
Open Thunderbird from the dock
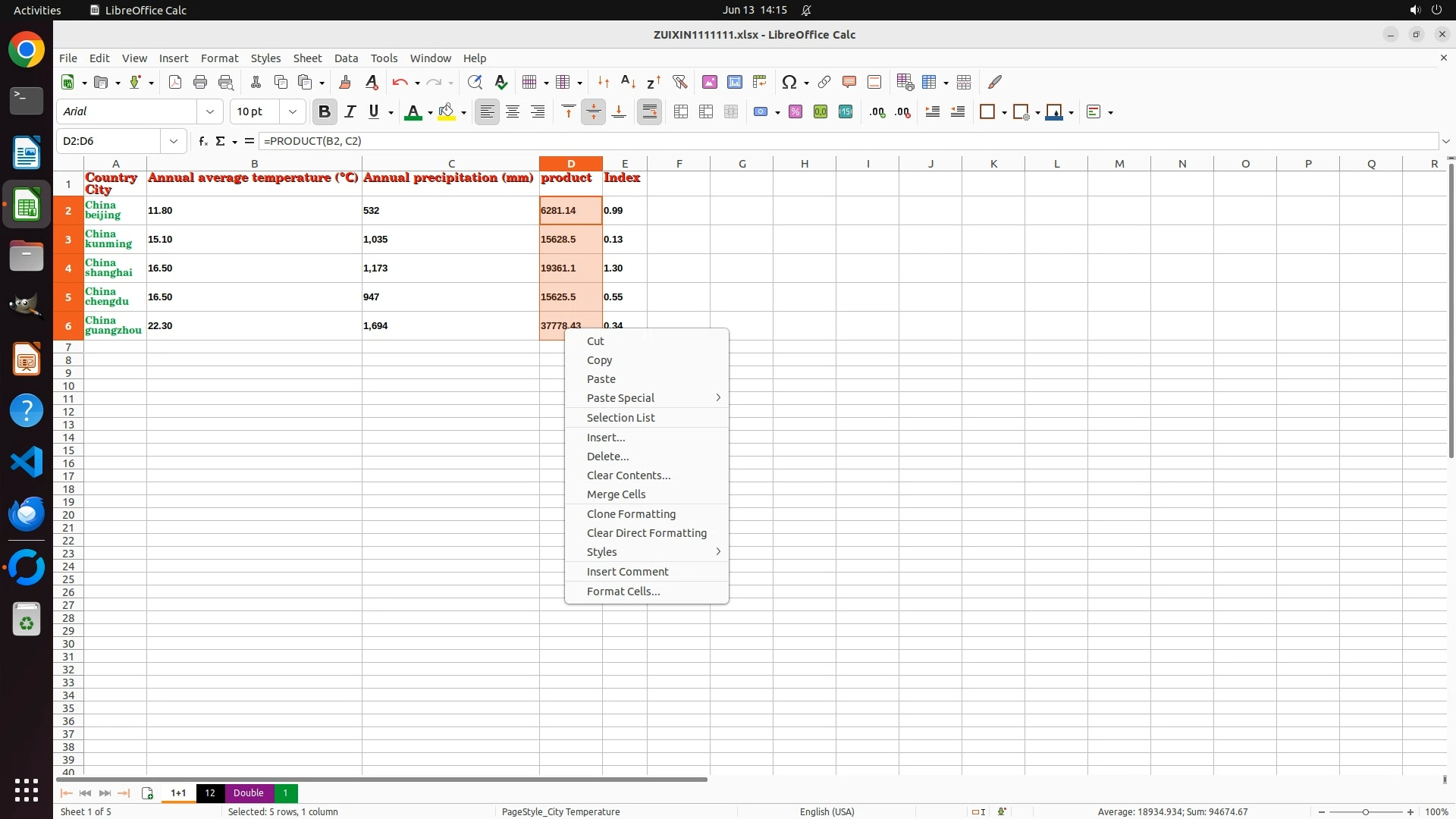point(27,515)
